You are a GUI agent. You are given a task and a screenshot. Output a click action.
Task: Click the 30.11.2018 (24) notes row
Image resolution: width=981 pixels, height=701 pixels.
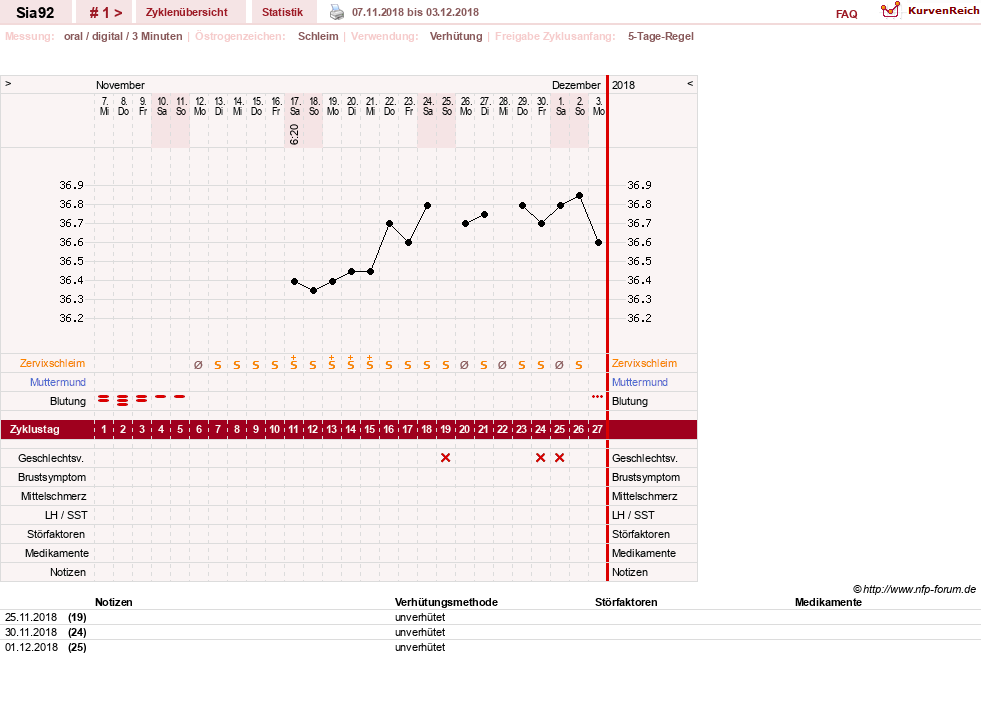[490, 632]
